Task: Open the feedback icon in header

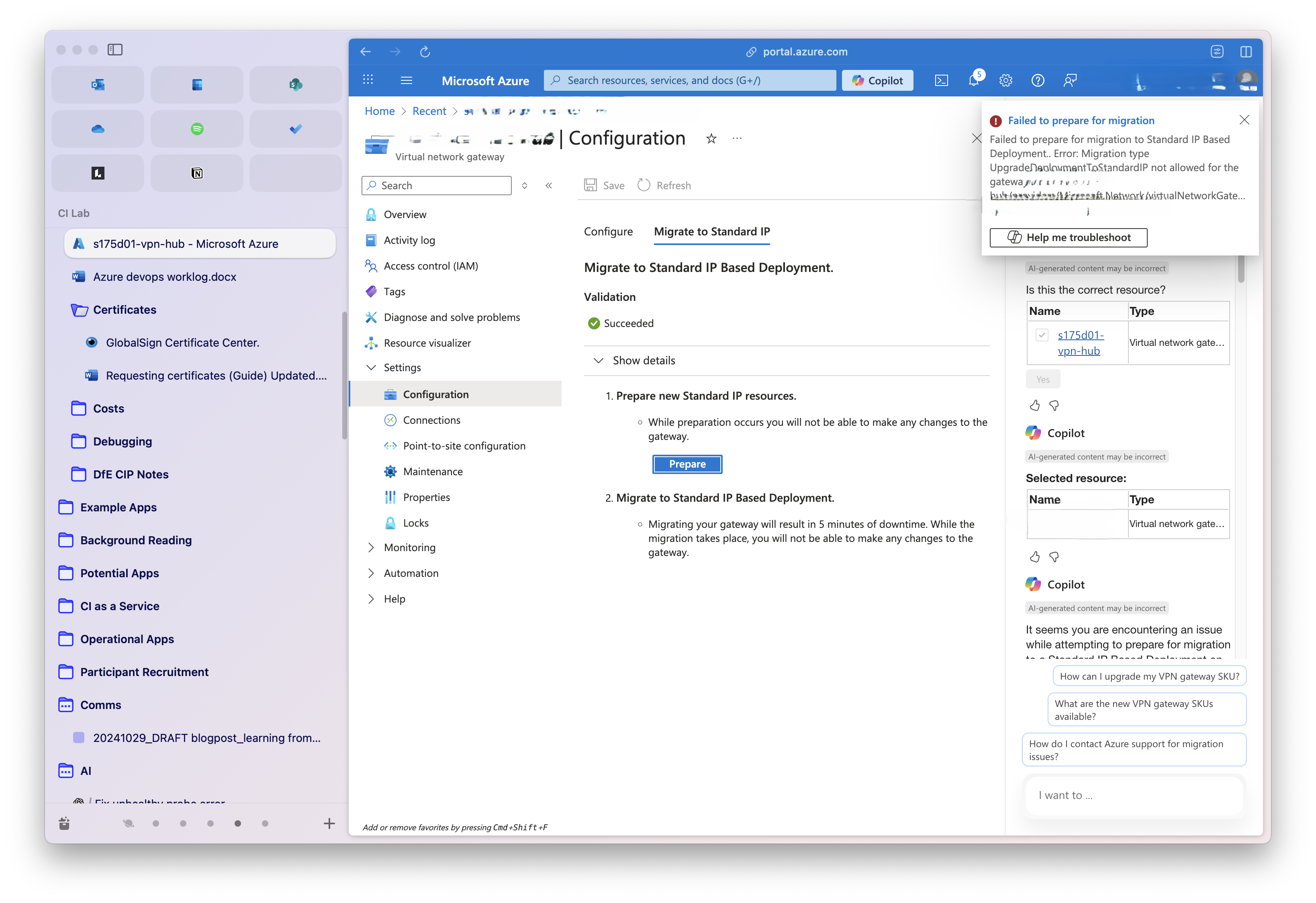Action: (1070, 80)
